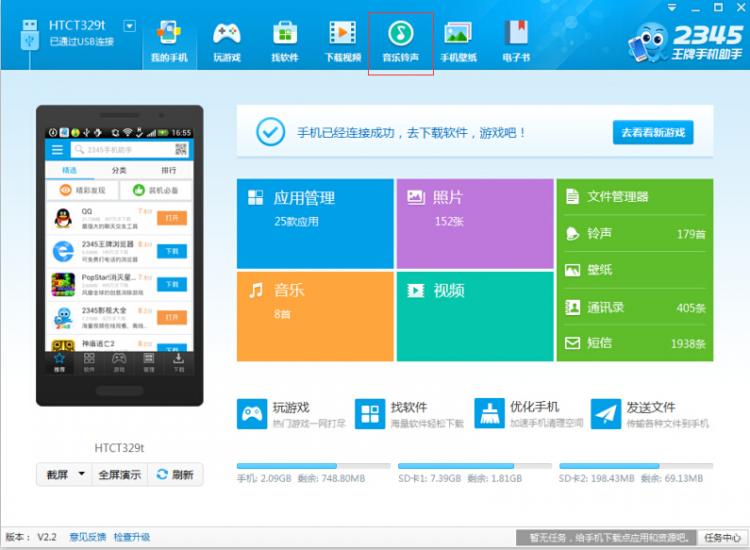
Task: Open the main menu dropdown in title bar
Action: click(x=672, y=8)
